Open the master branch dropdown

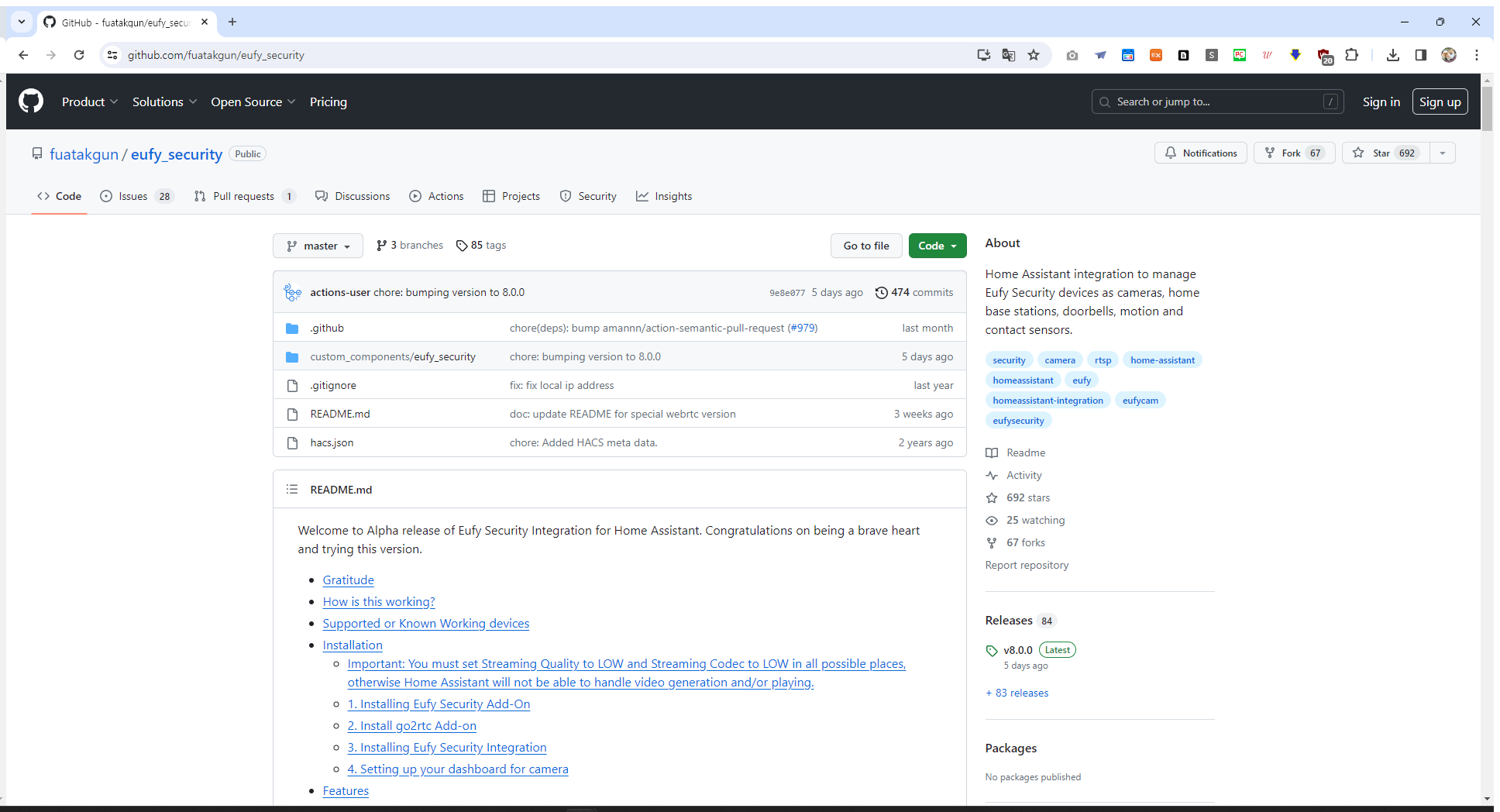tap(318, 246)
